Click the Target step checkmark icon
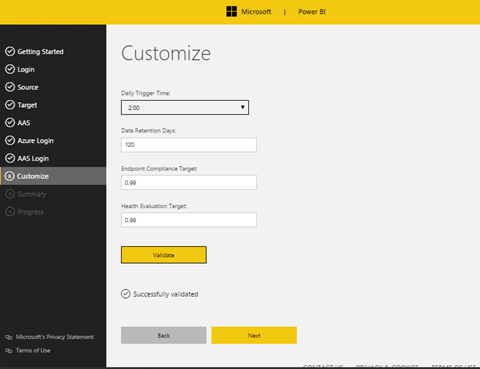Viewport: 480px width, 369px height. point(10,105)
